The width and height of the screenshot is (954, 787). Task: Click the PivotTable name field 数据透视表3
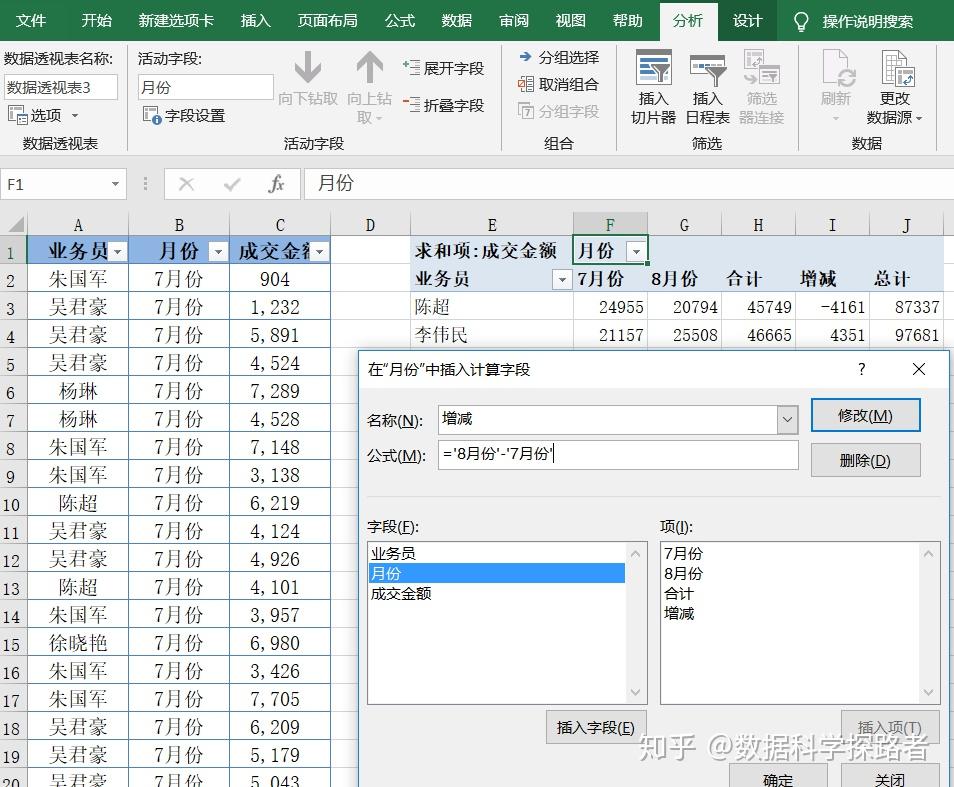(60, 88)
